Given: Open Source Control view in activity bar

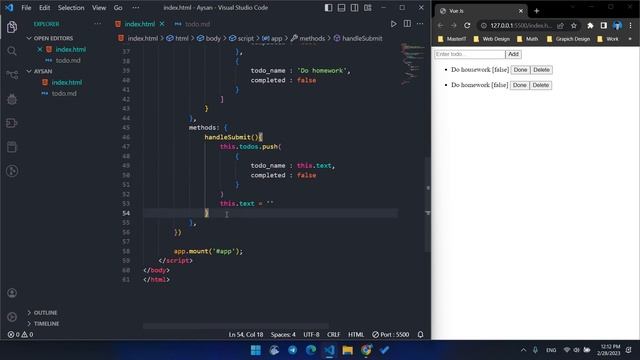Looking at the screenshot, I should [12, 75].
